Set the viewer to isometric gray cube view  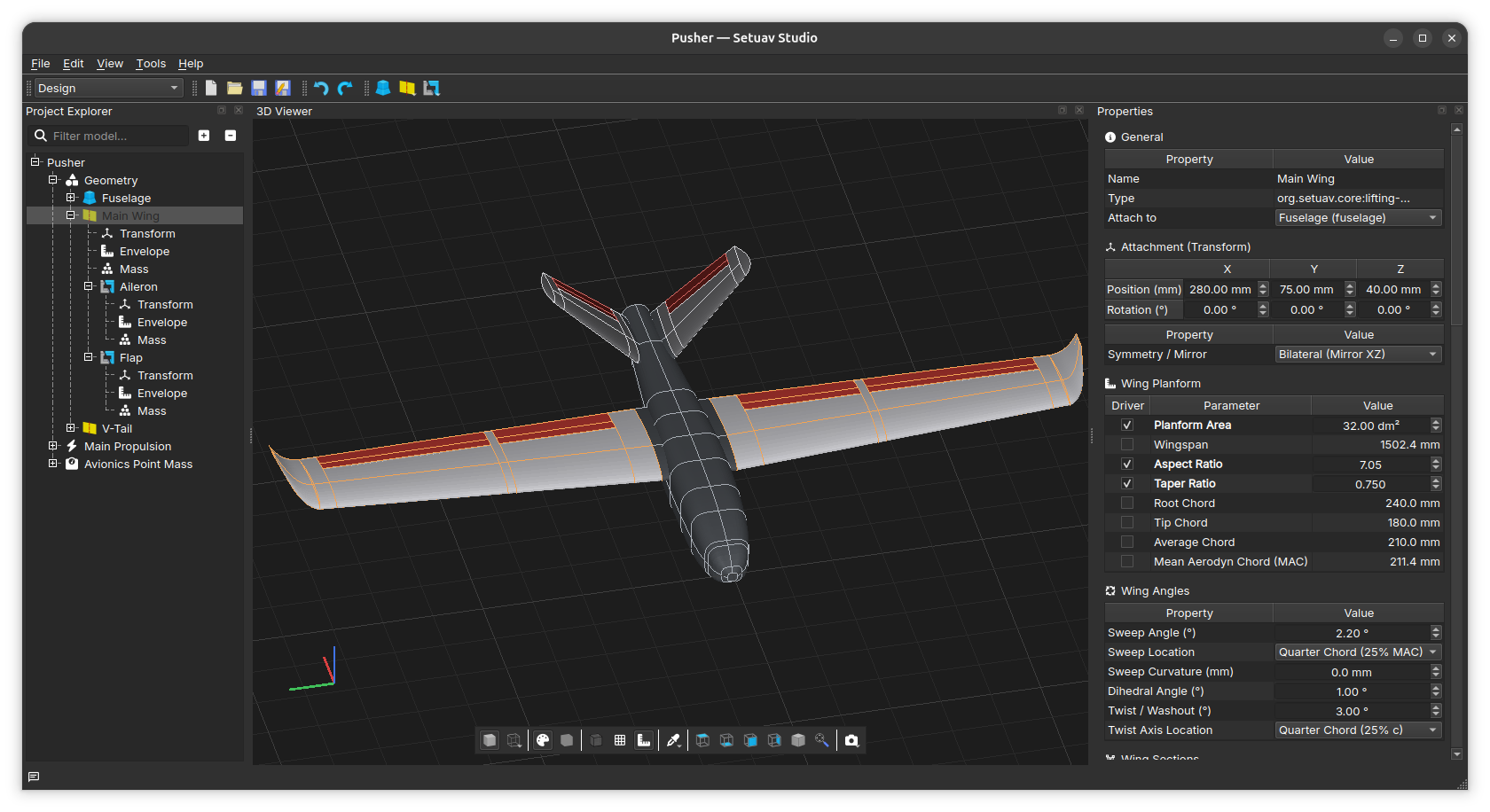click(x=798, y=740)
